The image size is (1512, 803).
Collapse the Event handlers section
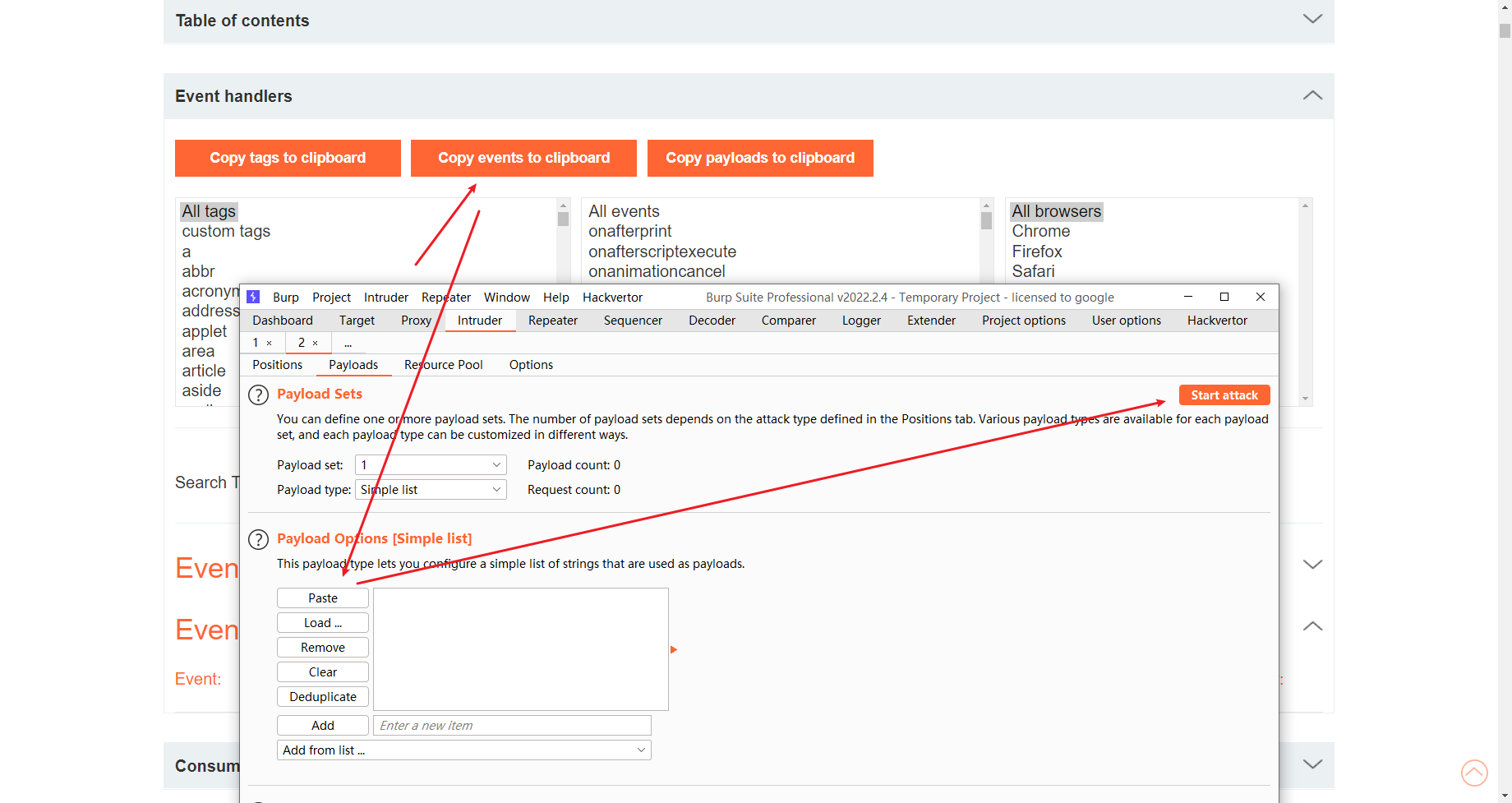(1312, 95)
